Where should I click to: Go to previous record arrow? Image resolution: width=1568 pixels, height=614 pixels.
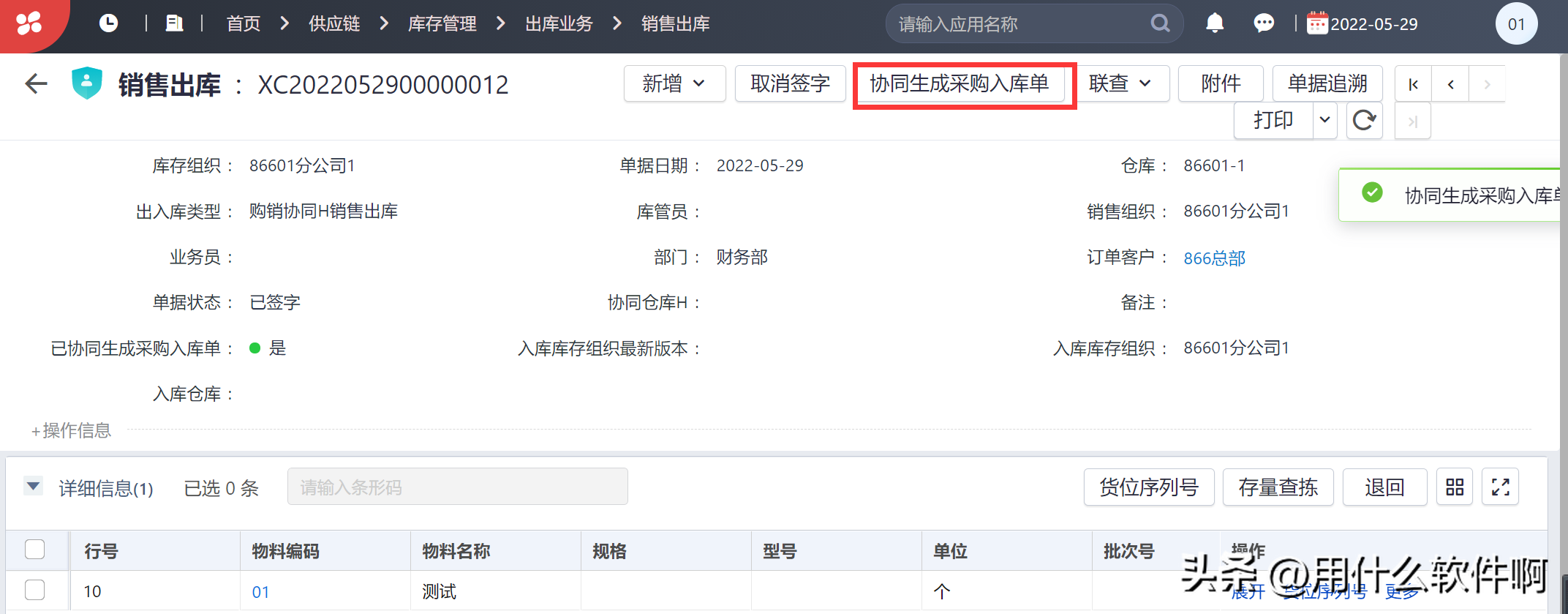[x=1450, y=84]
